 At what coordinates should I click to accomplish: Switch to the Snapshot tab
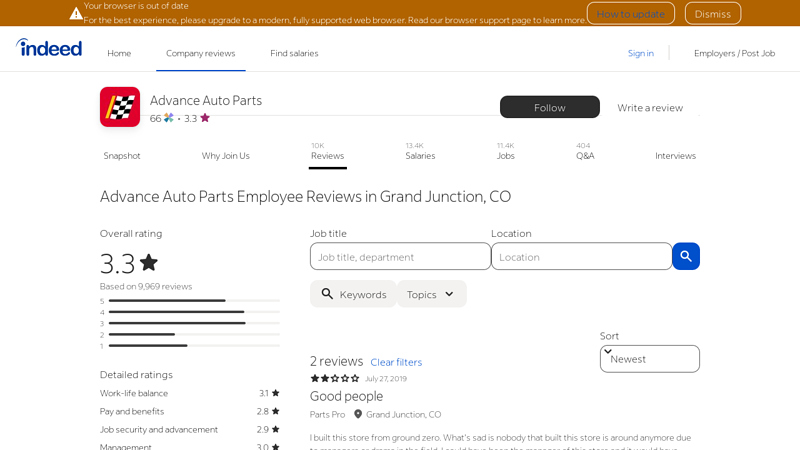(122, 156)
